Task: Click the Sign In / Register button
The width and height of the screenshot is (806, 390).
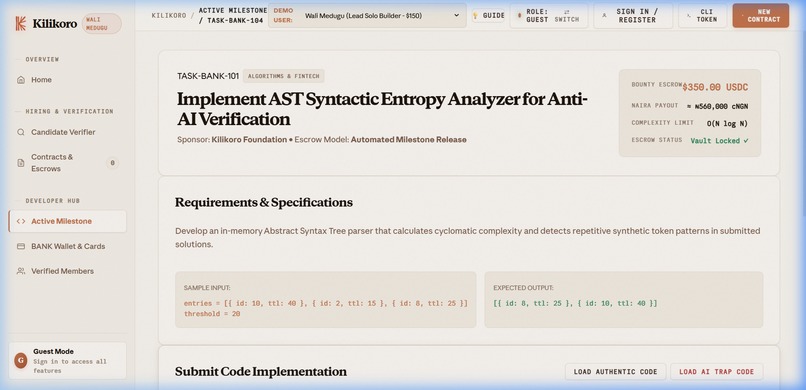Action: [x=633, y=15]
